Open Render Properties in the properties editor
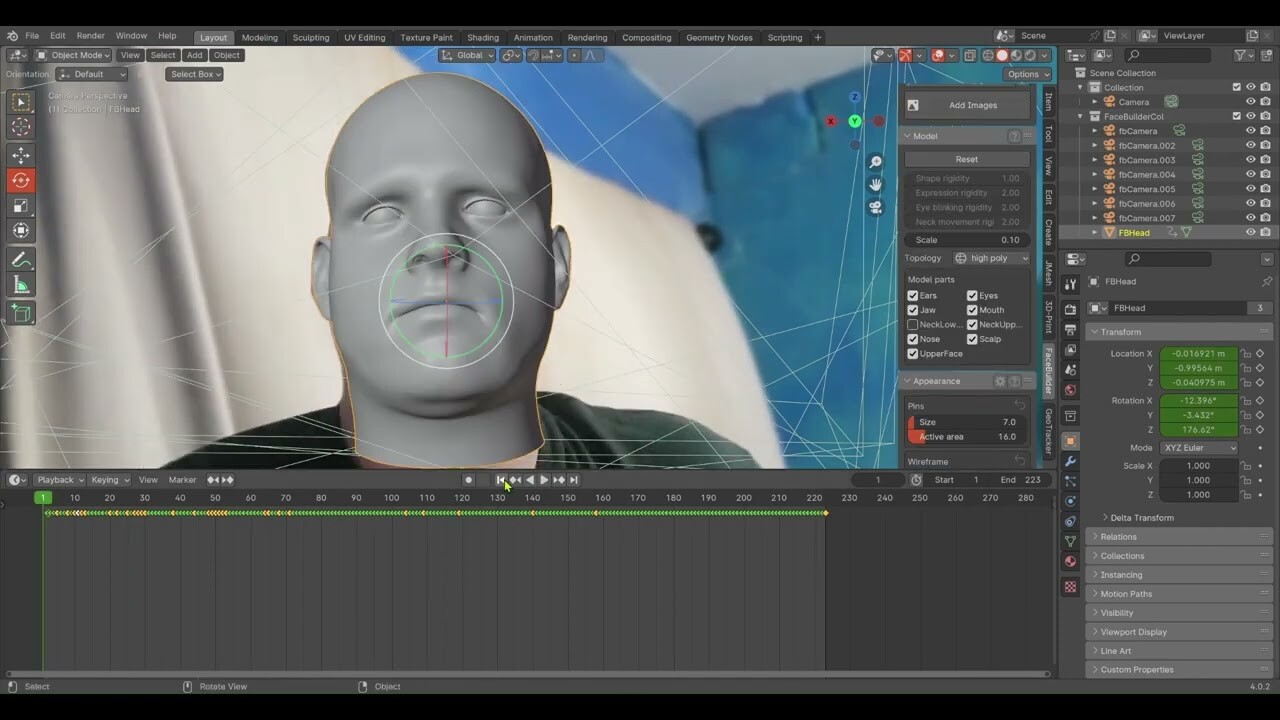Image resolution: width=1280 pixels, height=720 pixels. click(1070, 309)
